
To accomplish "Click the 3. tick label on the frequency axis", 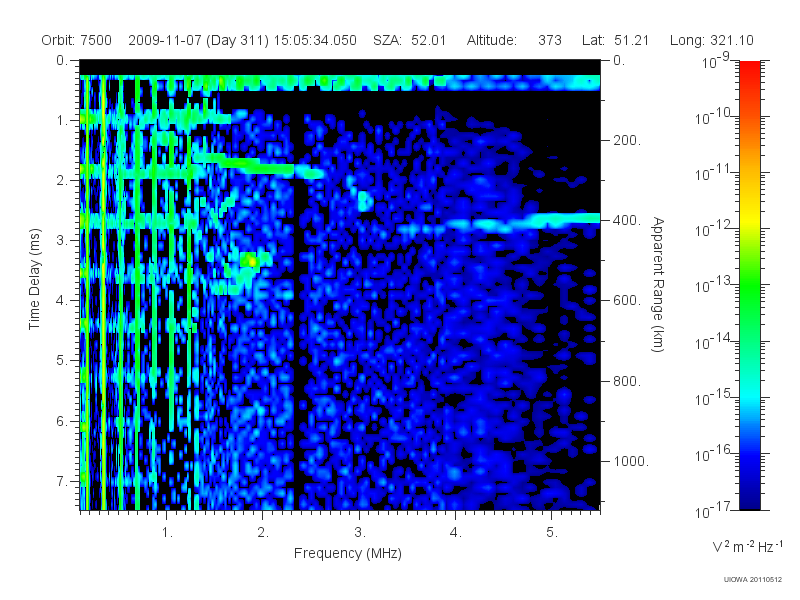I will point(360,532).
